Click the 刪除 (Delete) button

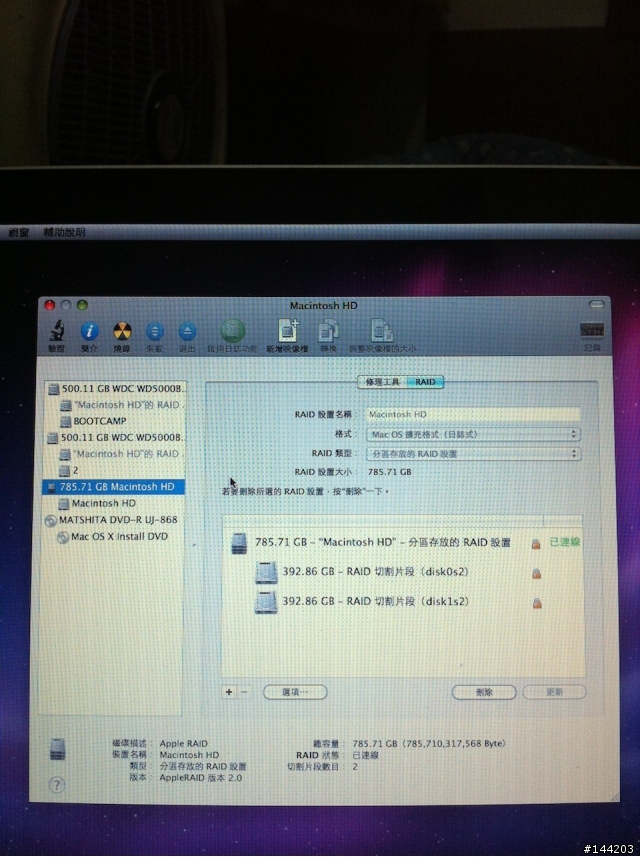[x=484, y=692]
